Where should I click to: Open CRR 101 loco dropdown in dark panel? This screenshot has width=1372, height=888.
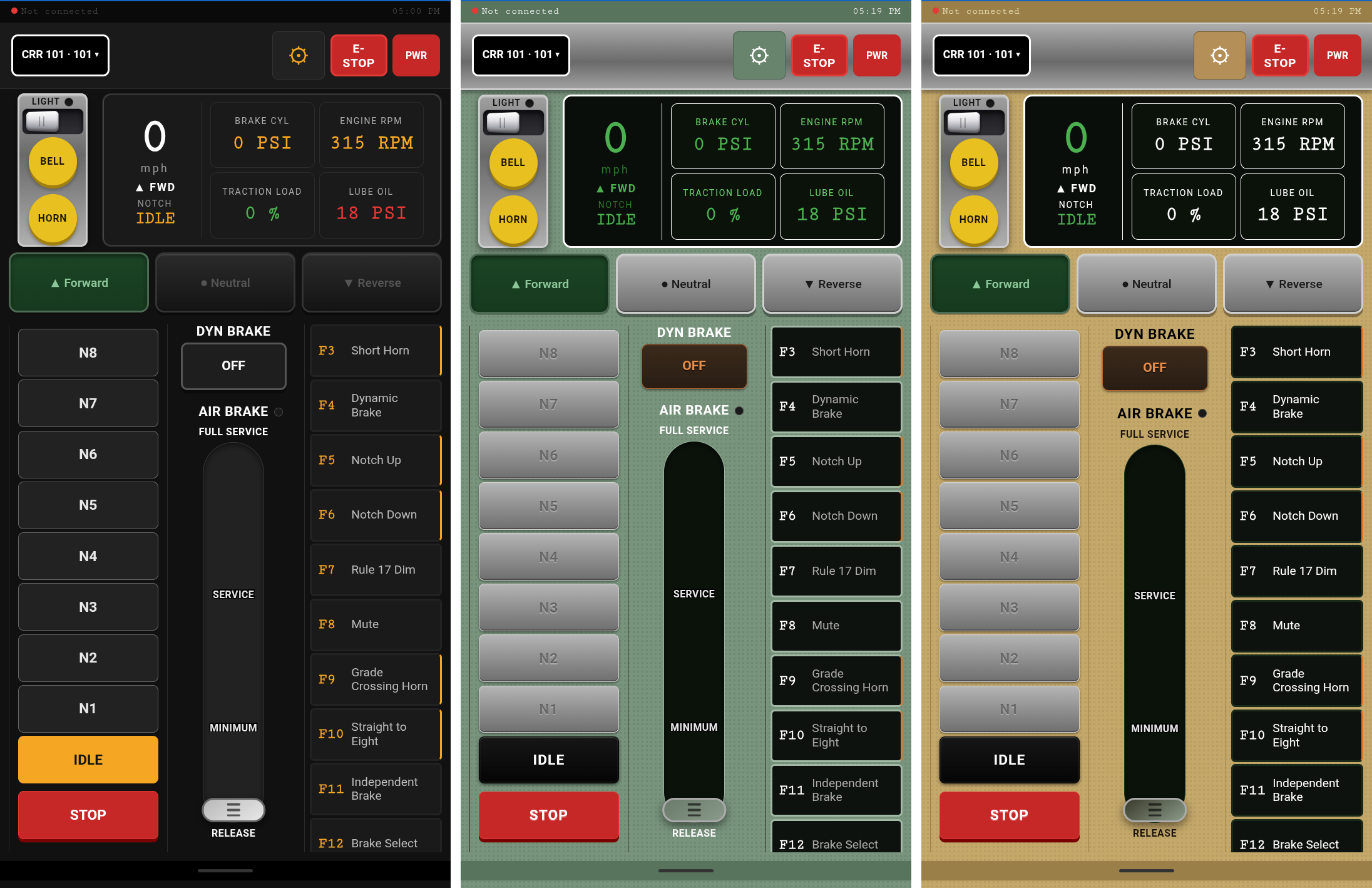pos(60,55)
